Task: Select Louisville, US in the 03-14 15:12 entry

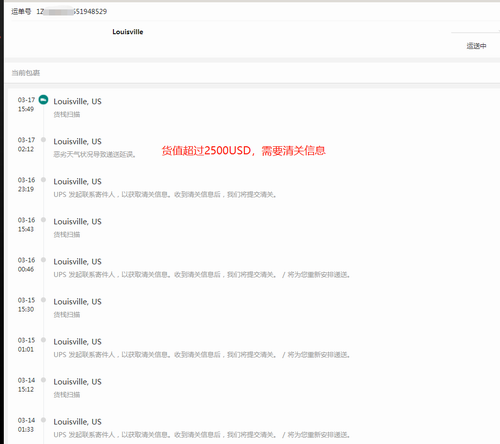Action: click(77, 382)
